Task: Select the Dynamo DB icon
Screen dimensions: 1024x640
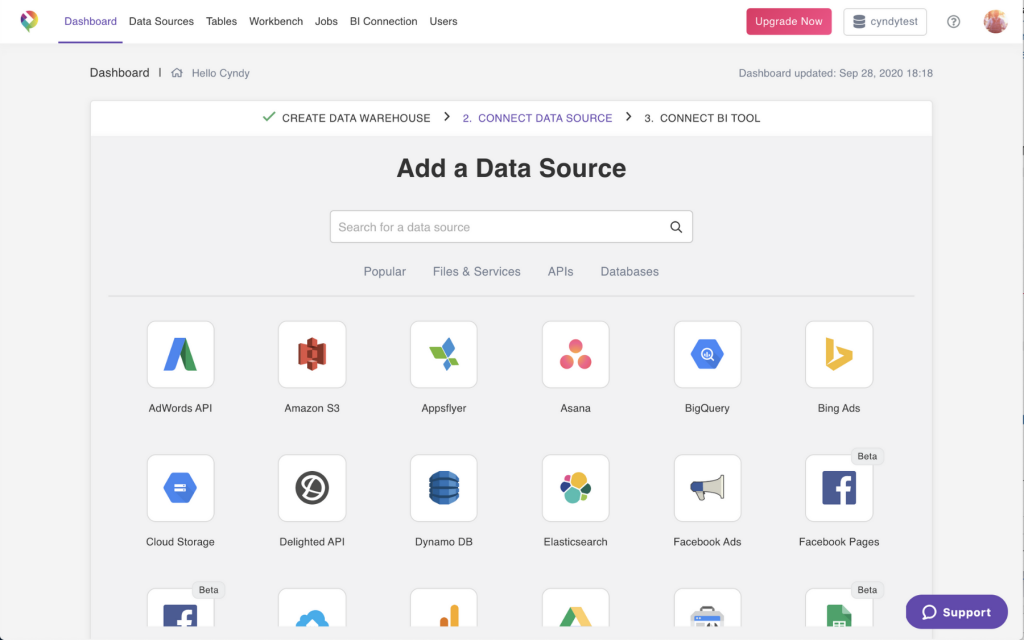Action: [x=443, y=488]
